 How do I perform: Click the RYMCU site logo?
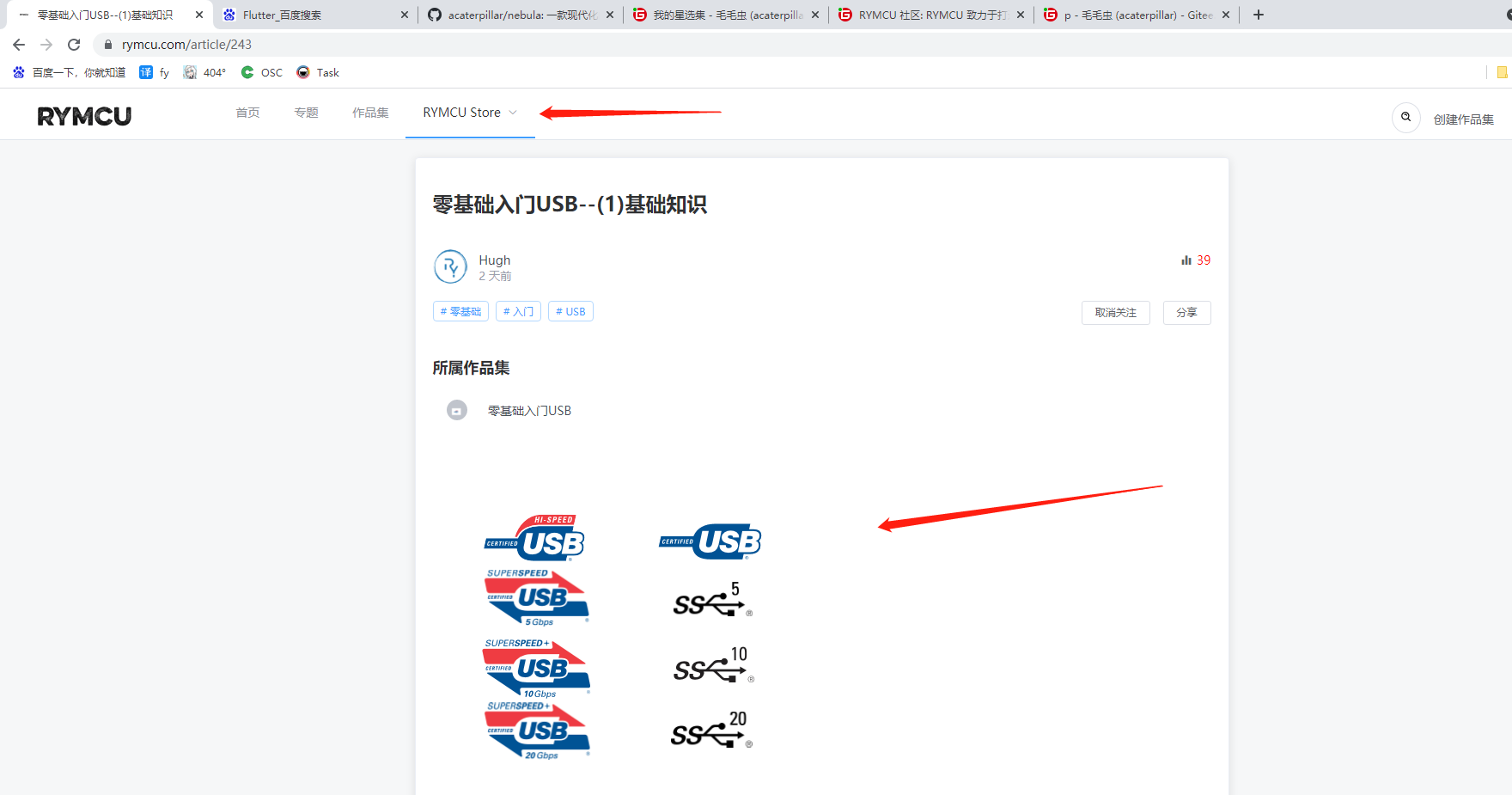[84, 116]
